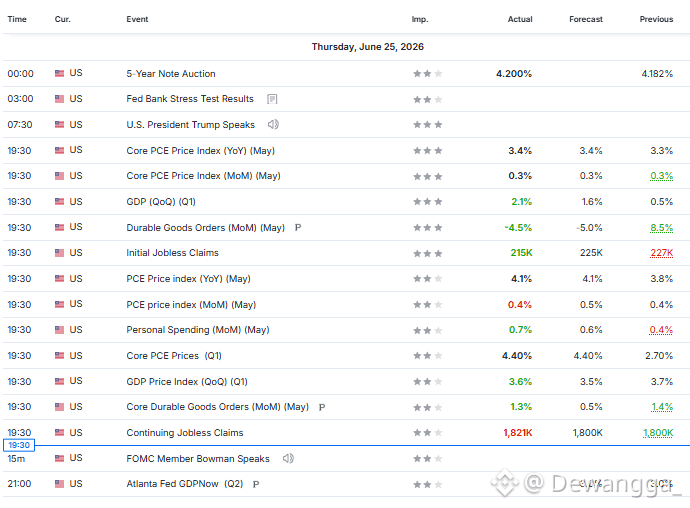Click the importance stars for Core PCE (YoY)

click(x=428, y=151)
